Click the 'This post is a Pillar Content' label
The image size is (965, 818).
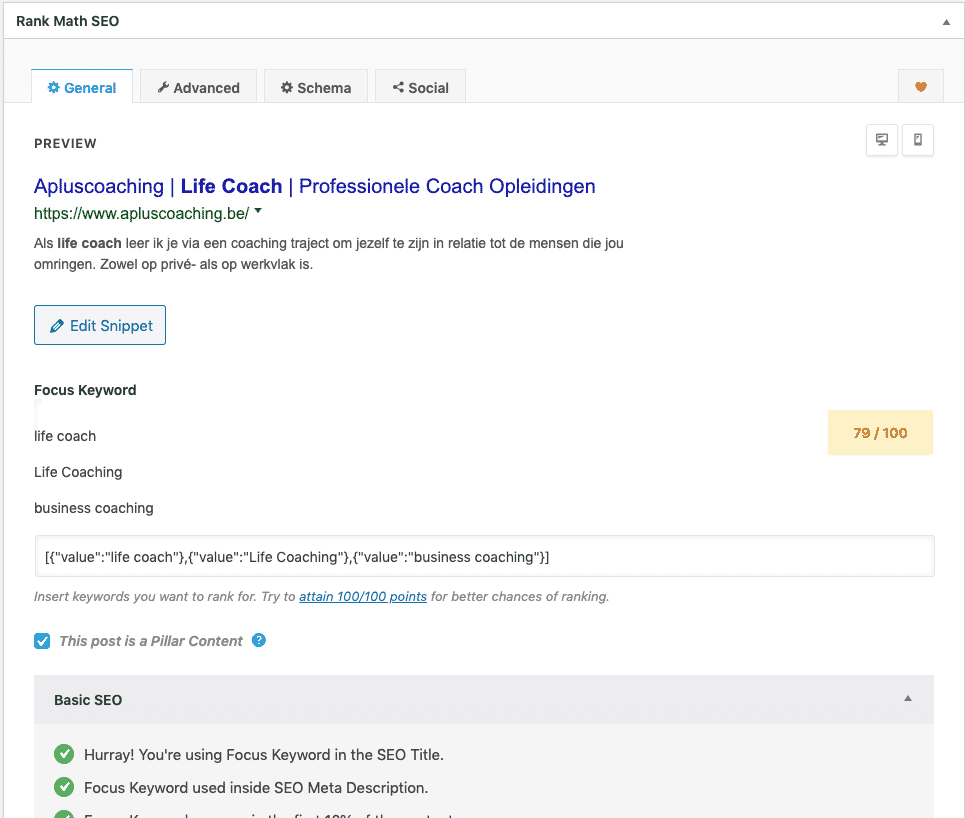tap(151, 641)
